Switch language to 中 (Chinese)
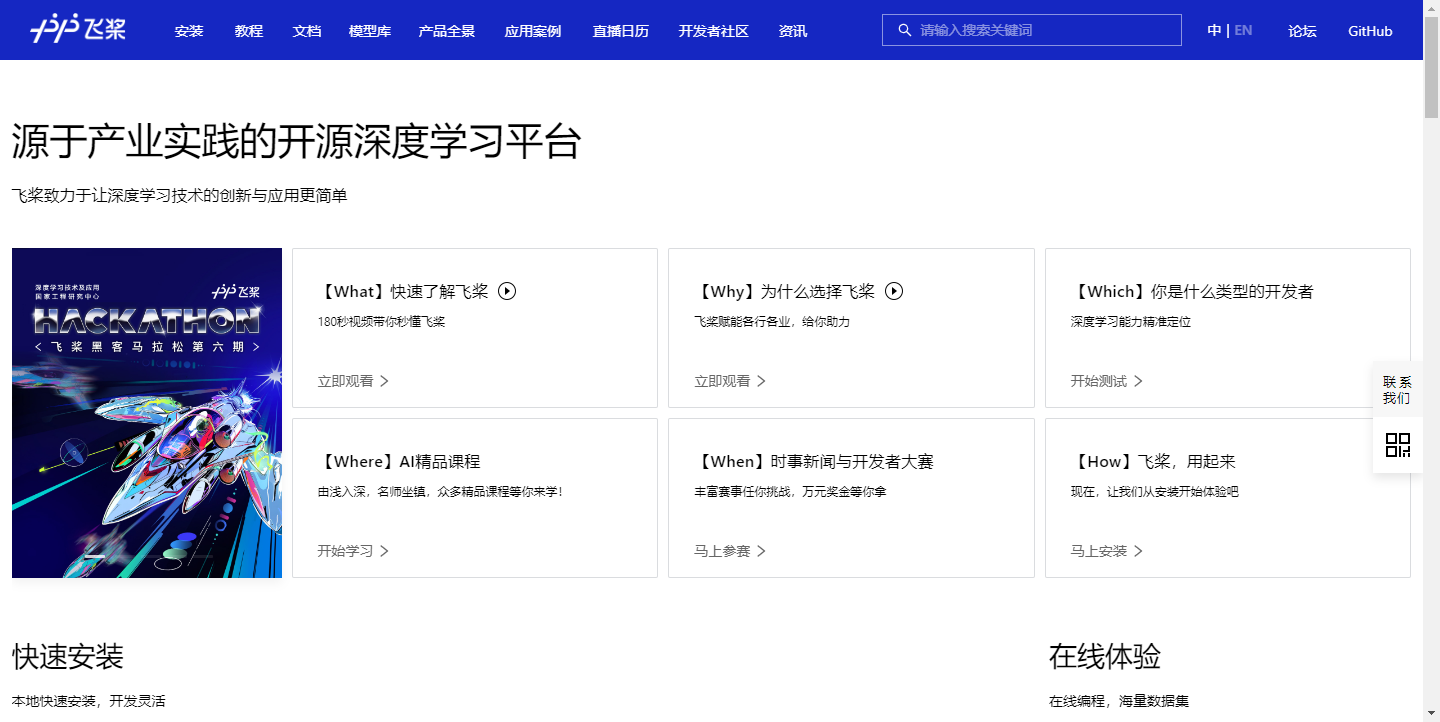The width and height of the screenshot is (1440, 722). 1214,30
